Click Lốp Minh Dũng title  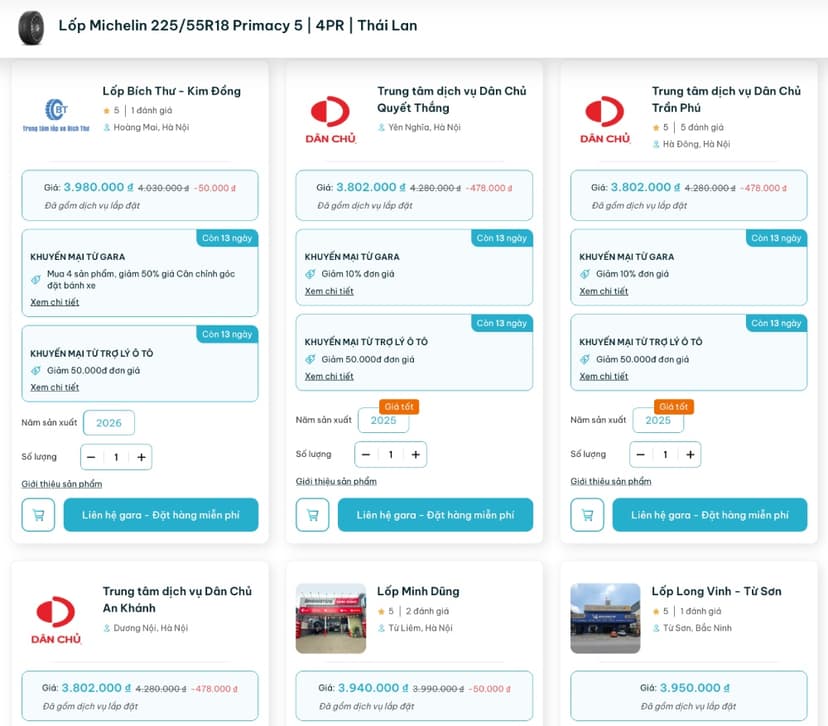tap(418, 591)
